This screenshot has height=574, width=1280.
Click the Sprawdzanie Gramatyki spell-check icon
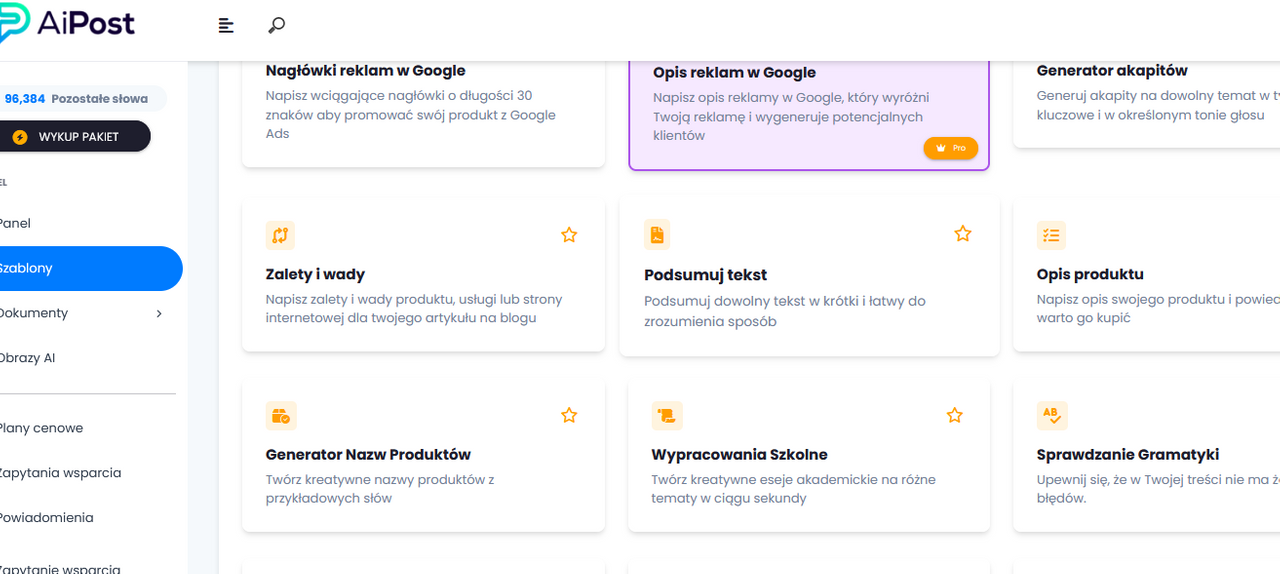click(1052, 415)
